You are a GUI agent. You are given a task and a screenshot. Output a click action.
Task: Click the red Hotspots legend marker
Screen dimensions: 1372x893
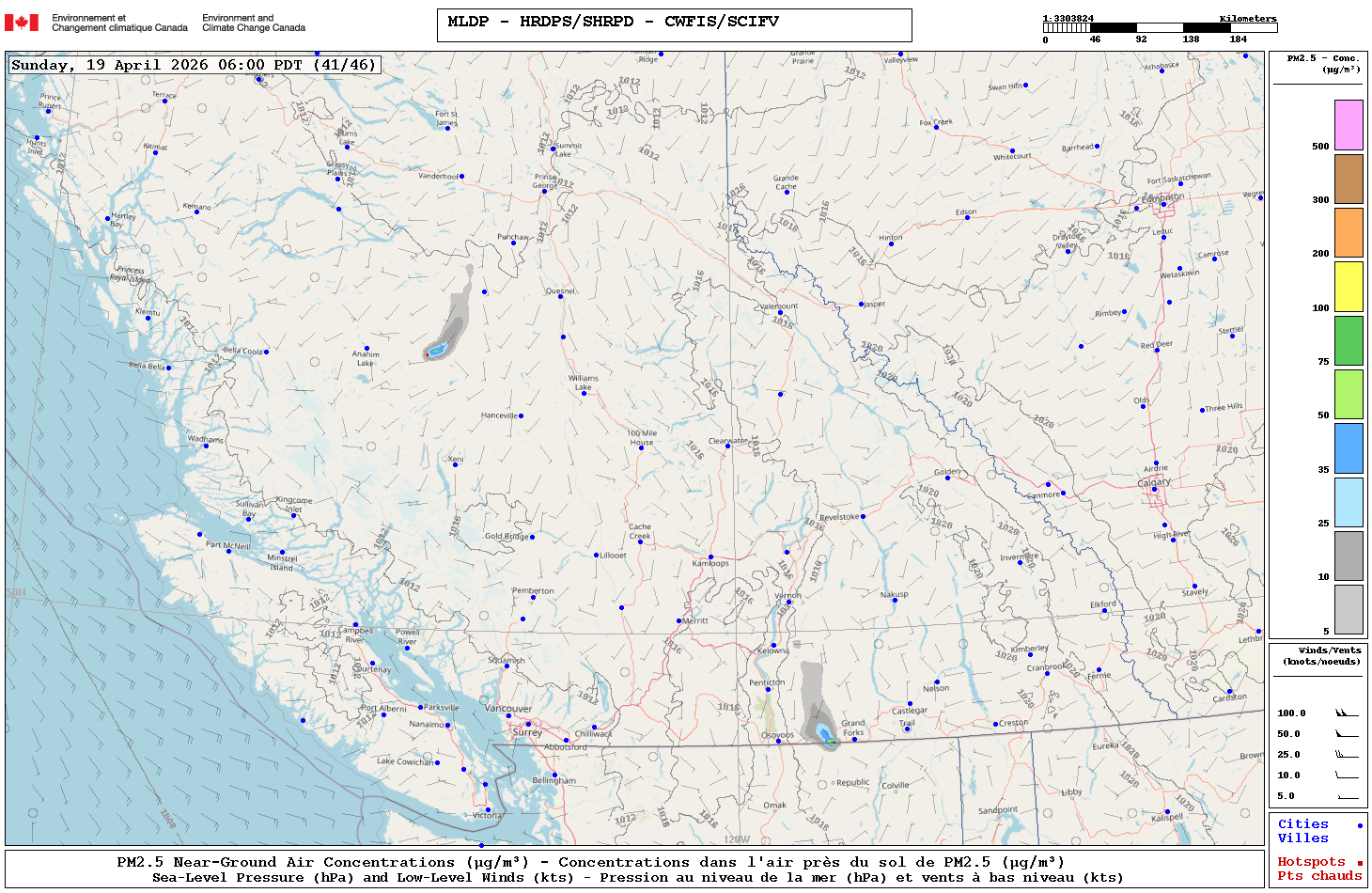tap(1359, 863)
